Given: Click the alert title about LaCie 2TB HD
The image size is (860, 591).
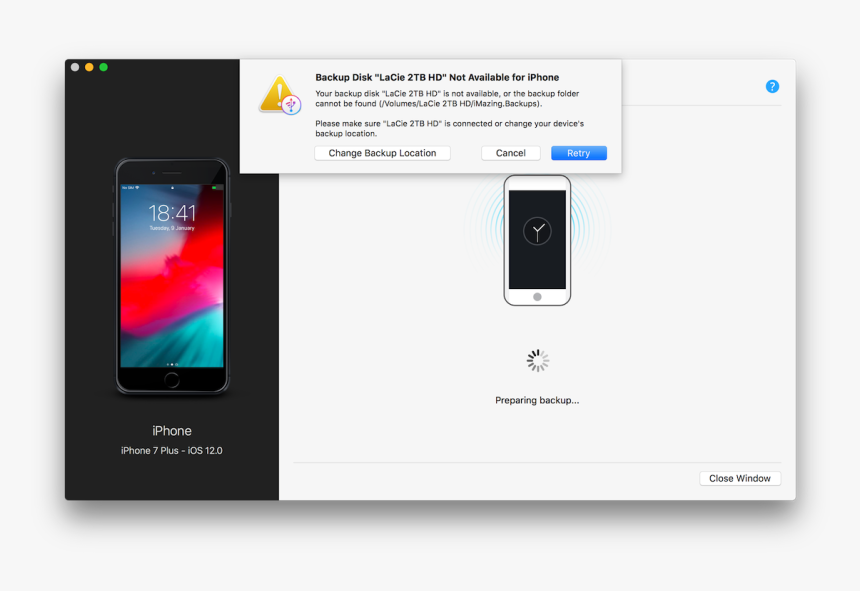Looking at the screenshot, I should 437,77.
